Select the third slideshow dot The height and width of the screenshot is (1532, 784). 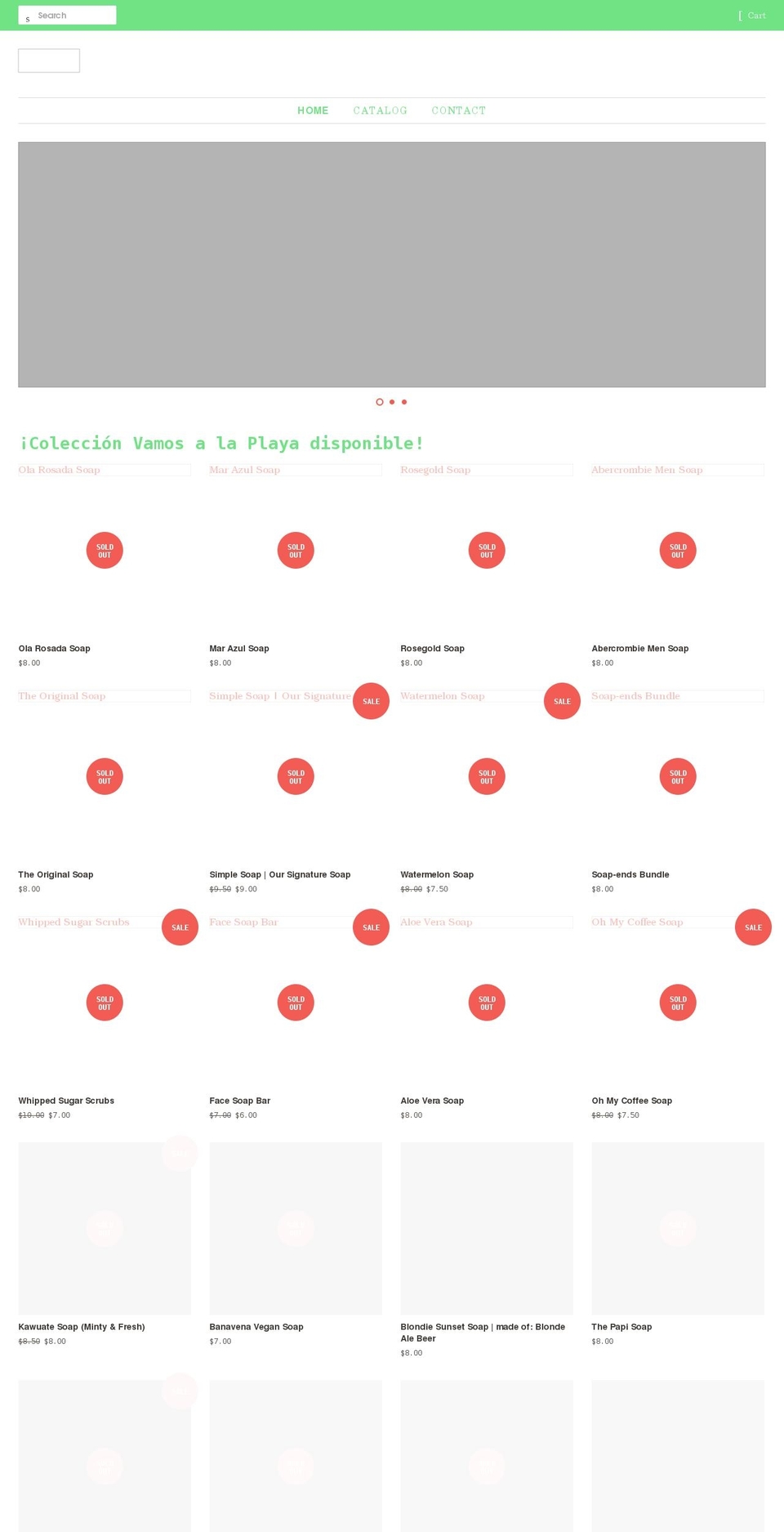(x=404, y=402)
